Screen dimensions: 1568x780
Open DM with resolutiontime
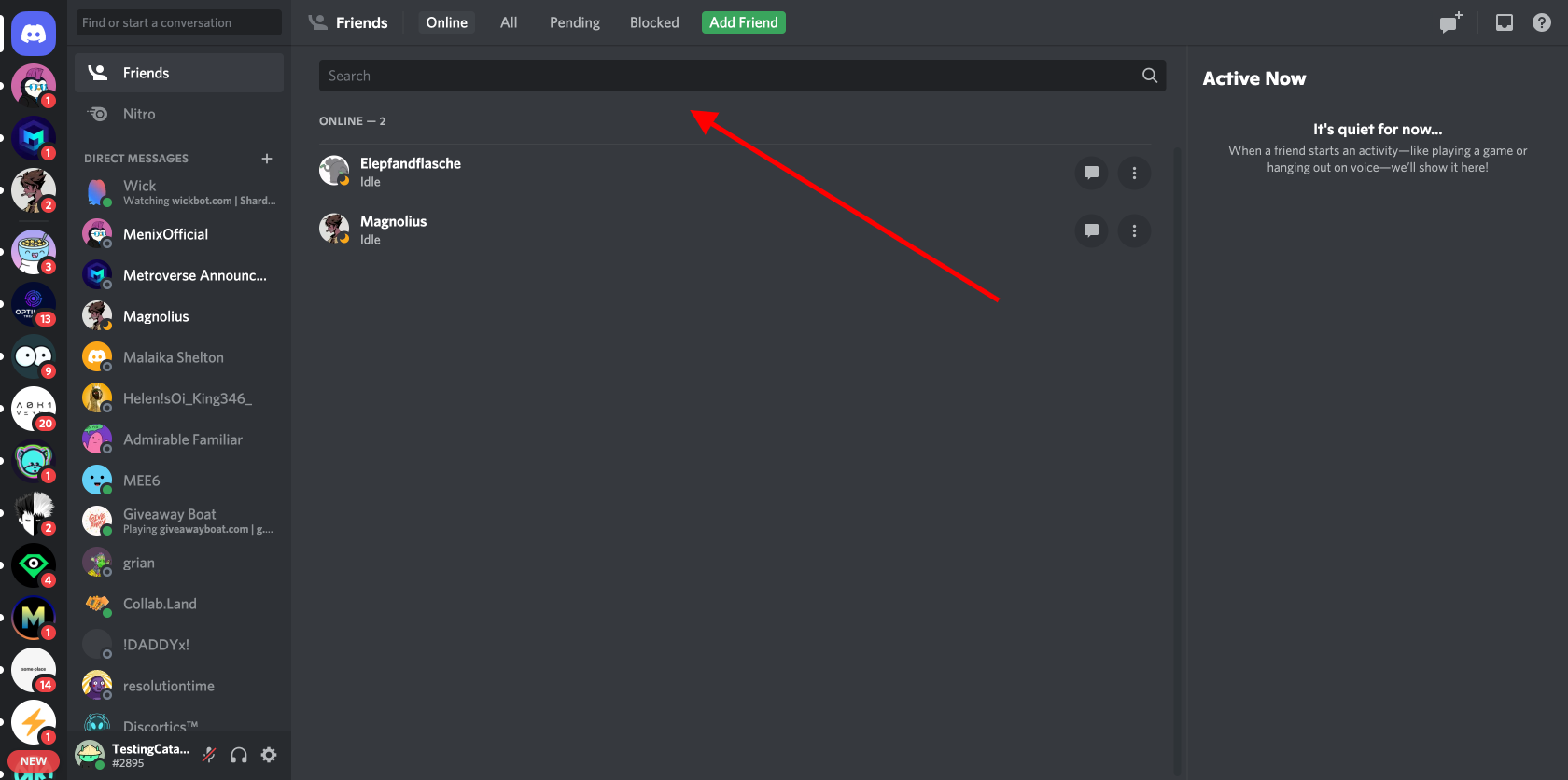click(x=179, y=686)
